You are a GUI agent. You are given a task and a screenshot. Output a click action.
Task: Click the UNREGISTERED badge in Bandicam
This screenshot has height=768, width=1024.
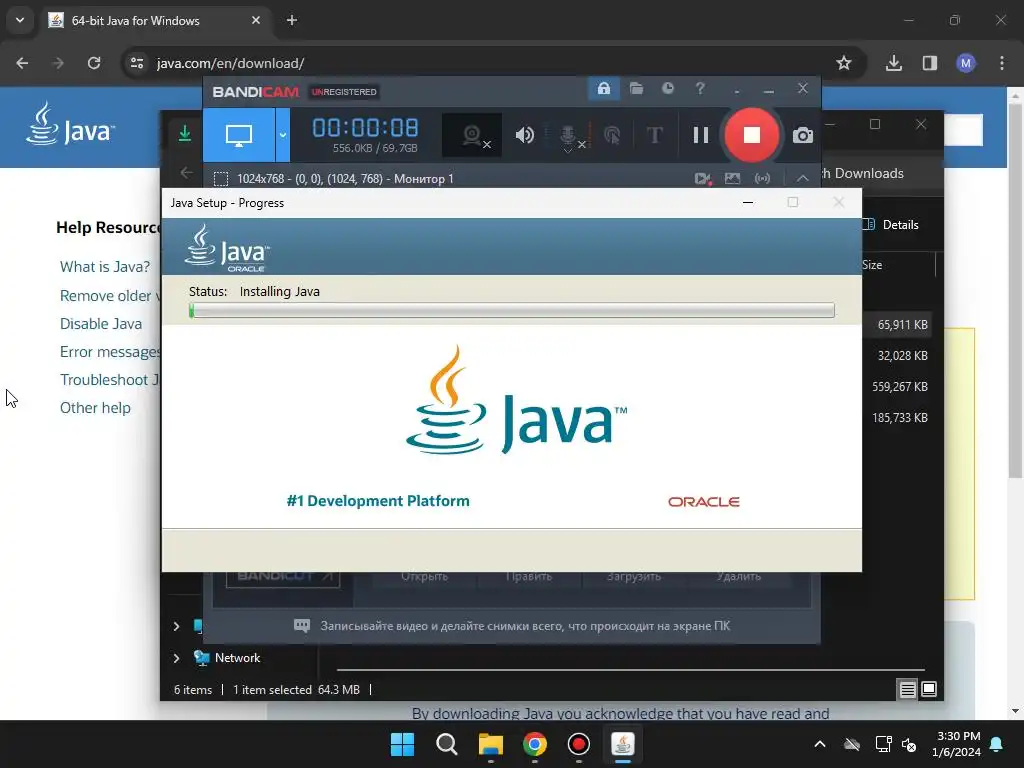pyautogui.click(x=344, y=92)
